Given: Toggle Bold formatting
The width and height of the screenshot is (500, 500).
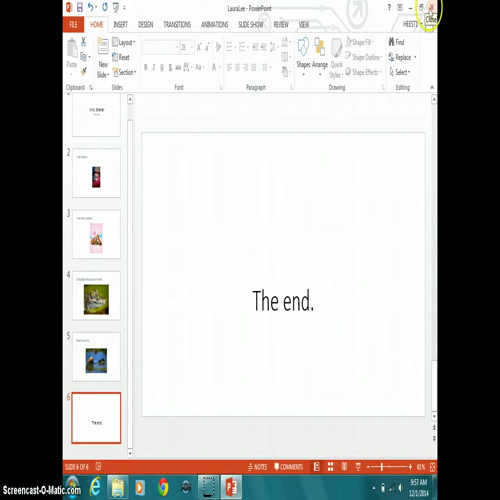Looking at the screenshot, I should [146, 67].
